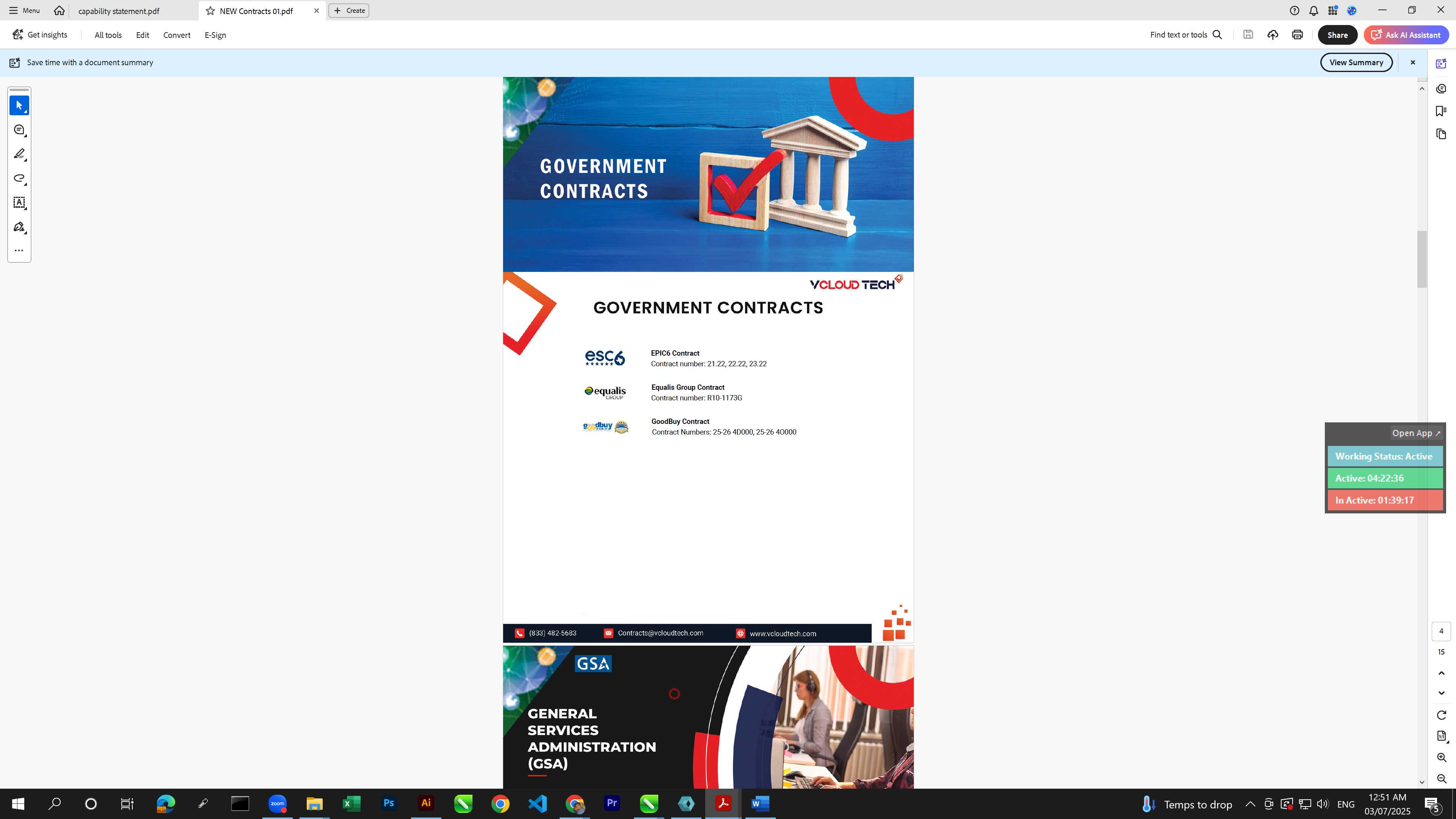The width and height of the screenshot is (1456, 819).
Task: Rotate the page view icon
Action: tap(1441, 715)
